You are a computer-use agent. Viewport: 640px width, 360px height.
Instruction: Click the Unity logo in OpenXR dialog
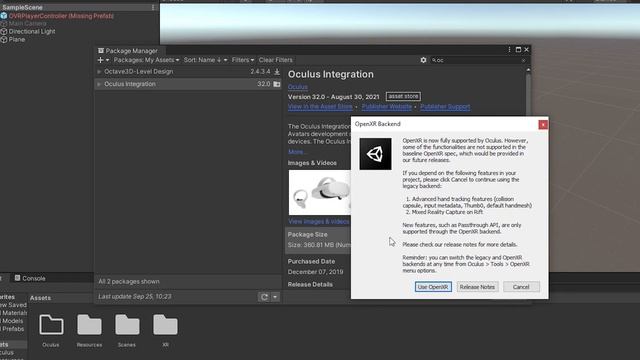375,154
